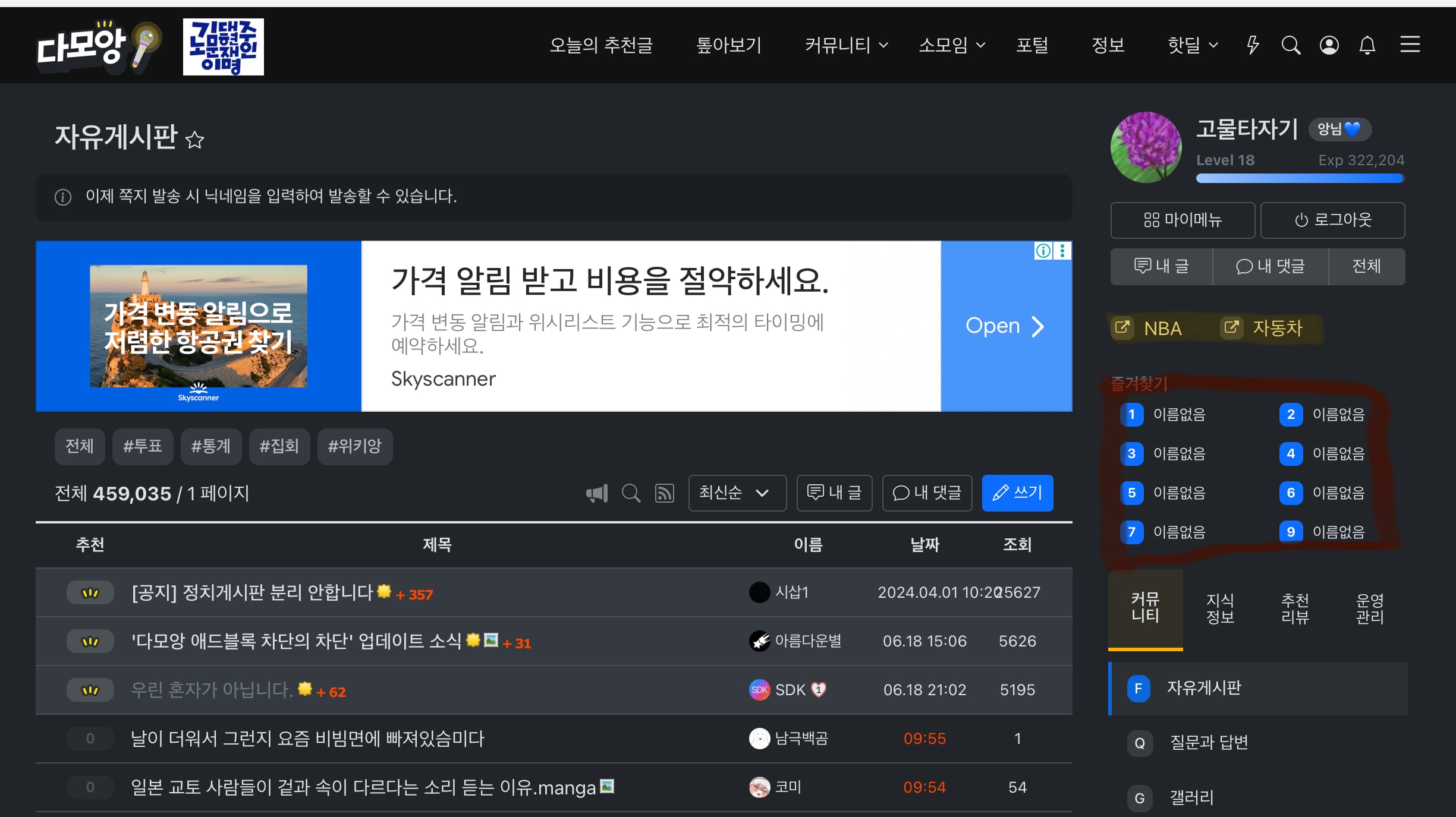Click Skyscanner ad lighthouse image
This screenshot has height=817, width=1456.
pyautogui.click(x=199, y=326)
